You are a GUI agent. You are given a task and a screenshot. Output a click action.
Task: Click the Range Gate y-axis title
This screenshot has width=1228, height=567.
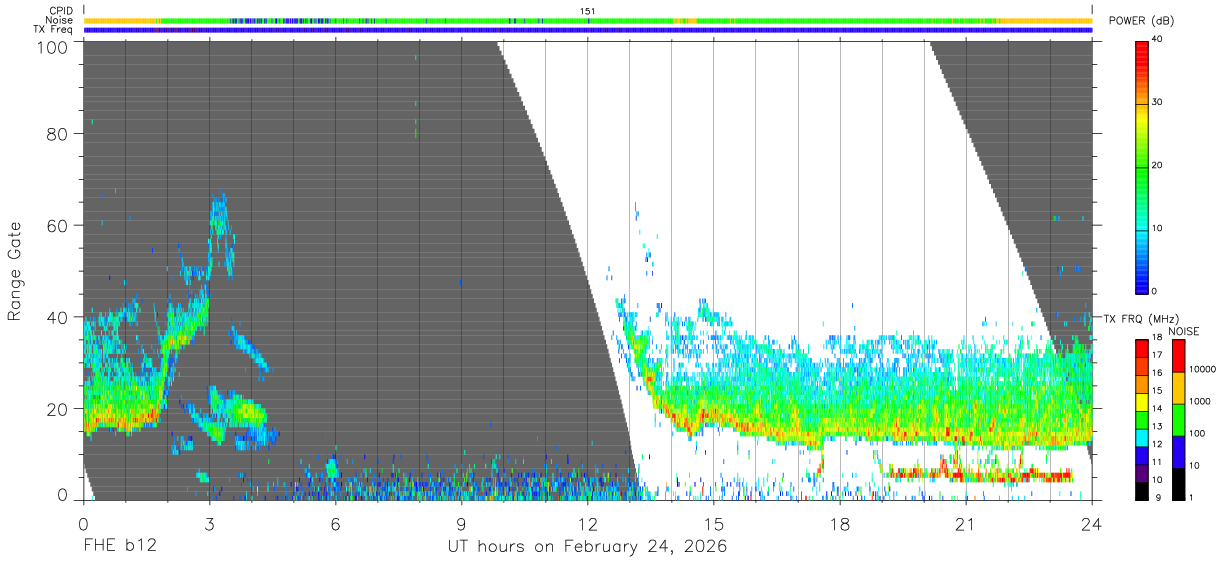coord(15,271)
